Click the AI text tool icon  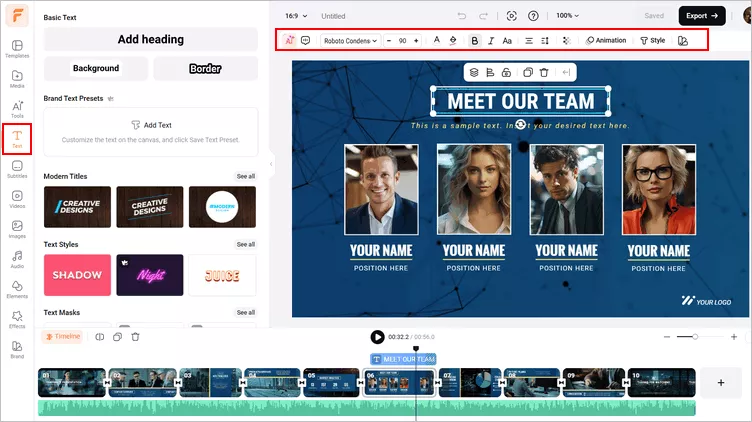pos(289,40)
